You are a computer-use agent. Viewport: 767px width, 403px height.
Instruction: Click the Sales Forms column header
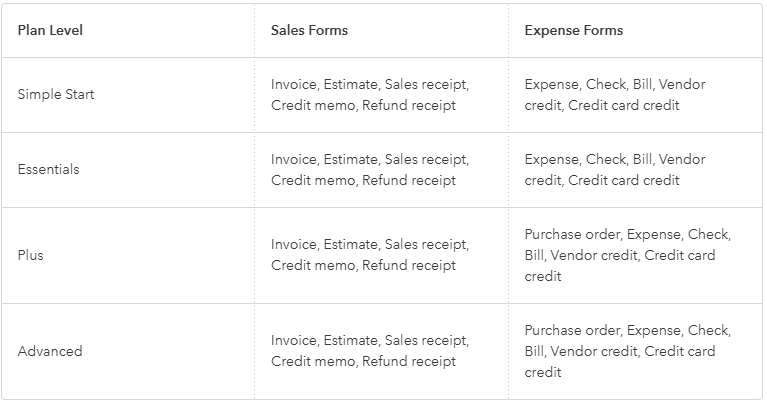(309, 31)
